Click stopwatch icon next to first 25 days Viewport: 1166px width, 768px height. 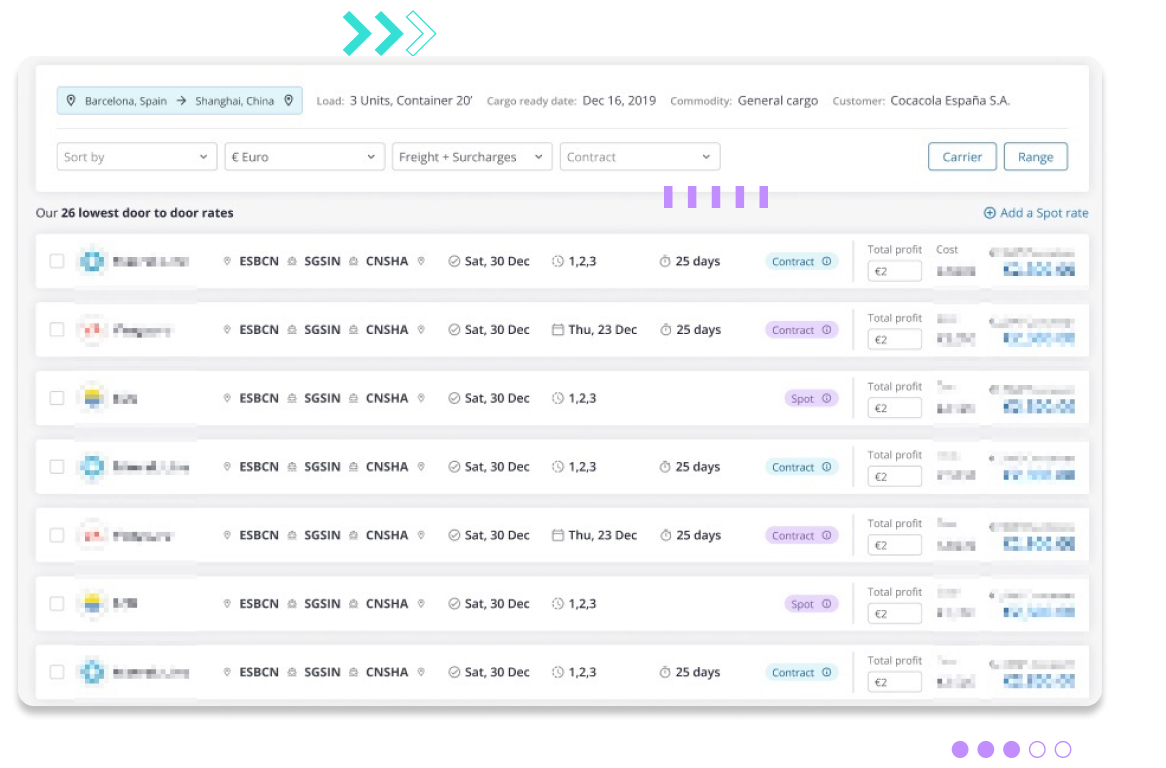click(665, 262)
